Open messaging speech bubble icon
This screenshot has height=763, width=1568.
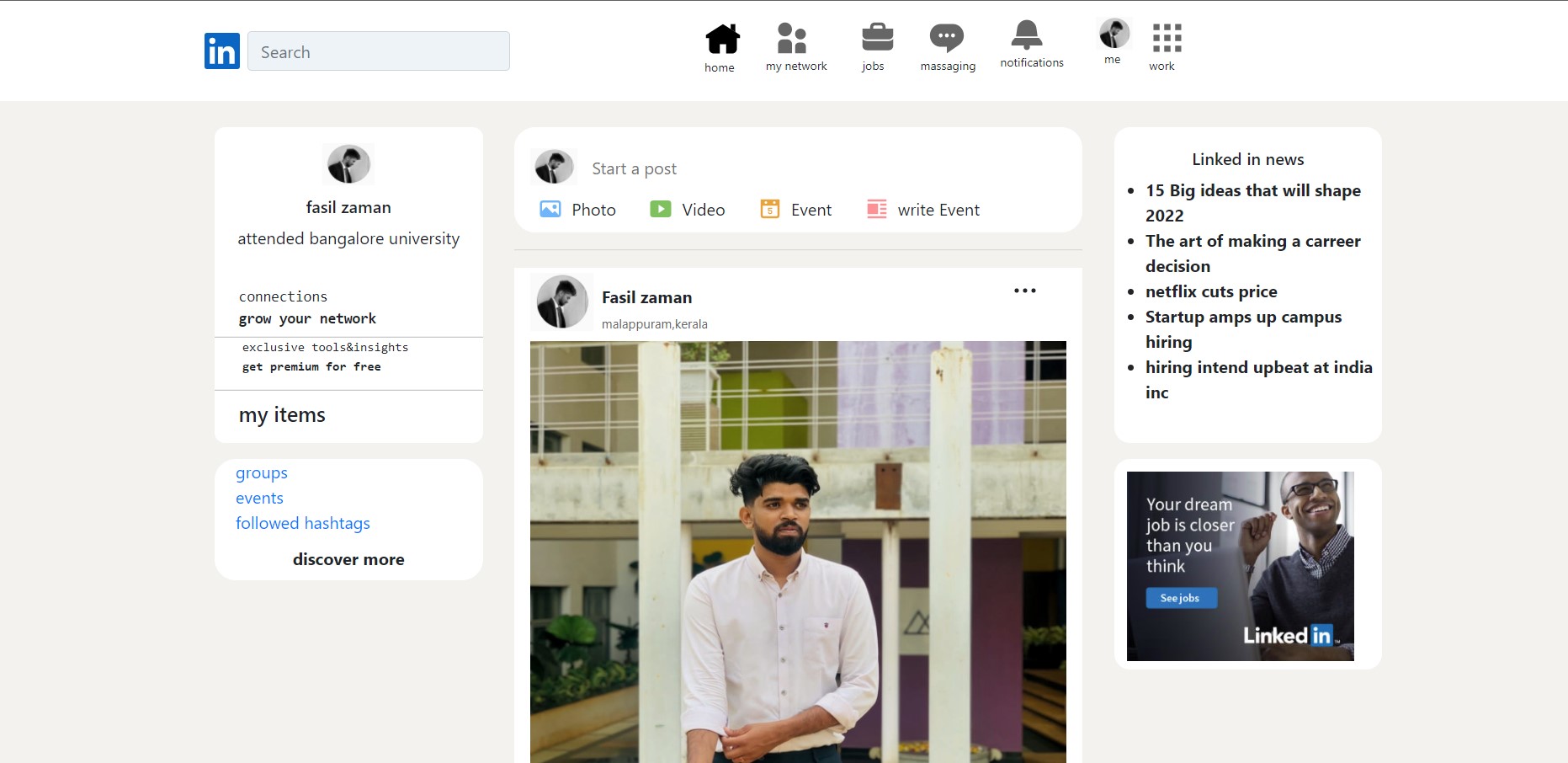point(946,38)
